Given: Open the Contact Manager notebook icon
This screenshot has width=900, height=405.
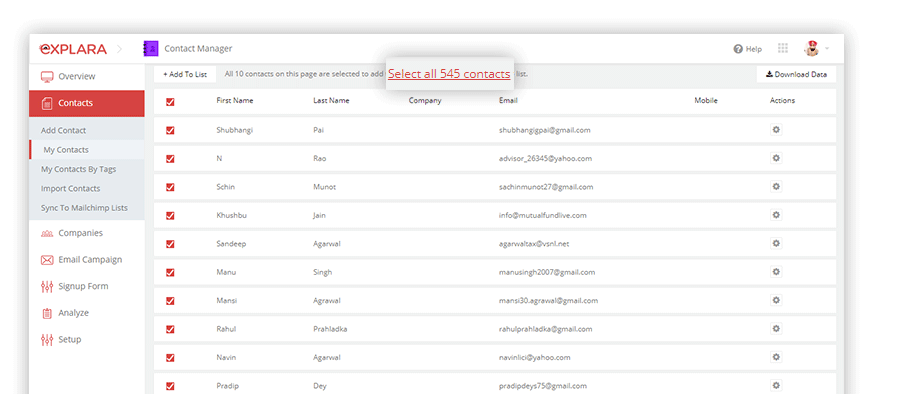Looking at the screenshot, I should pos(150,49).
